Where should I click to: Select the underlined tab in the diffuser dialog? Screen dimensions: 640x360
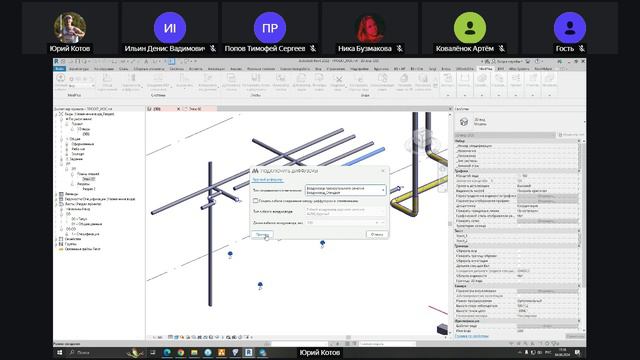[267, 180]
